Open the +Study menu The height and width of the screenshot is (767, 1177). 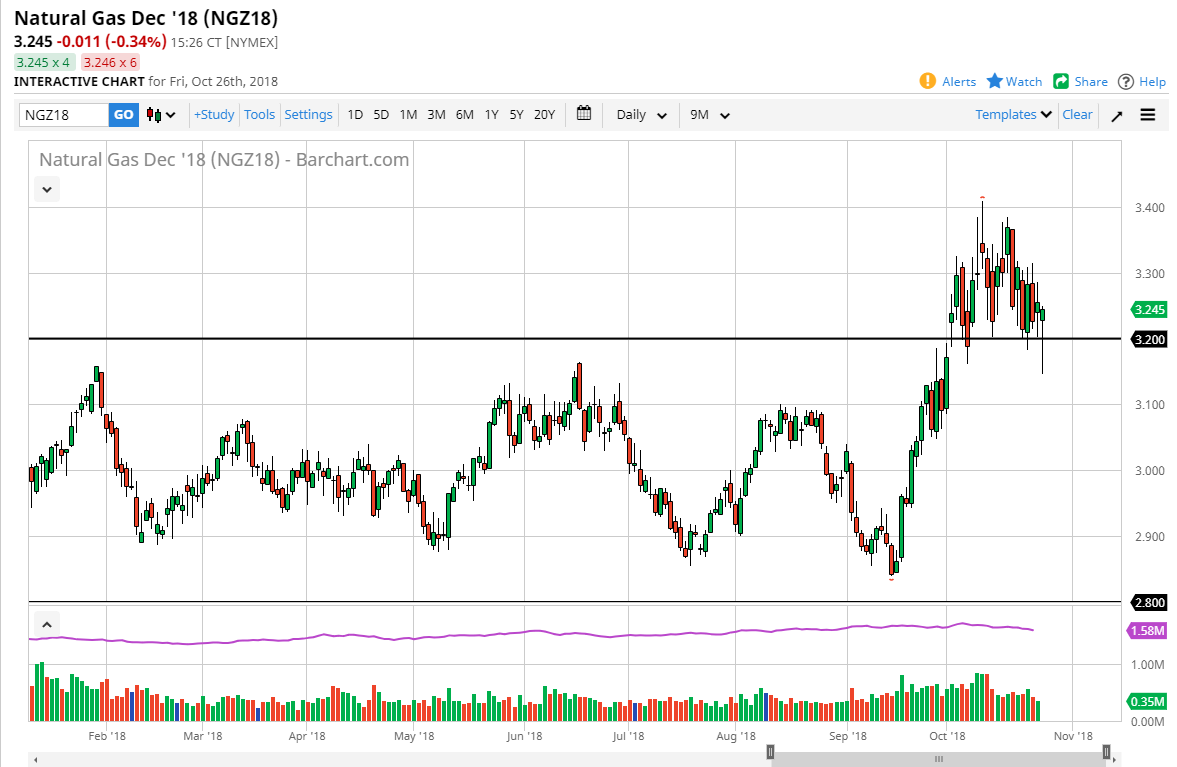tap(214, 115)
